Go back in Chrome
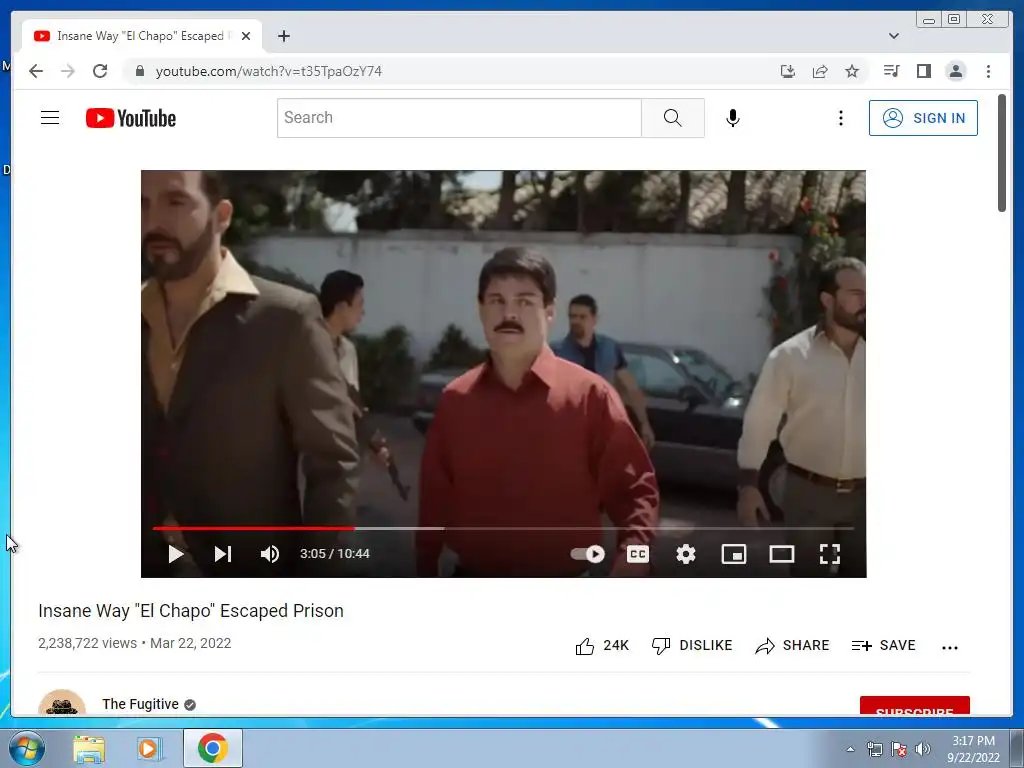This screenshot has width=1024, height=768. point(36,71)
